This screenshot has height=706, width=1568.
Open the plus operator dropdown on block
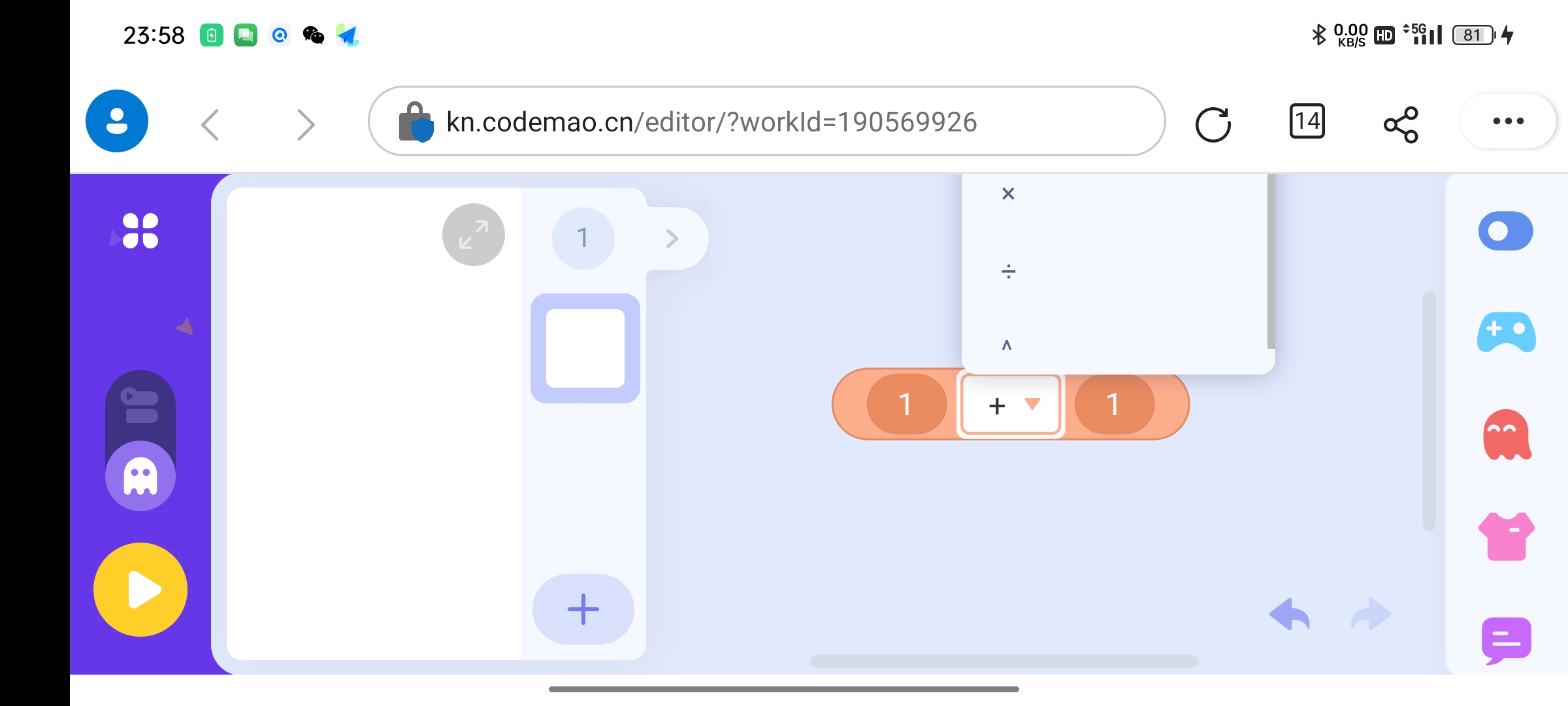(1011, 405)
